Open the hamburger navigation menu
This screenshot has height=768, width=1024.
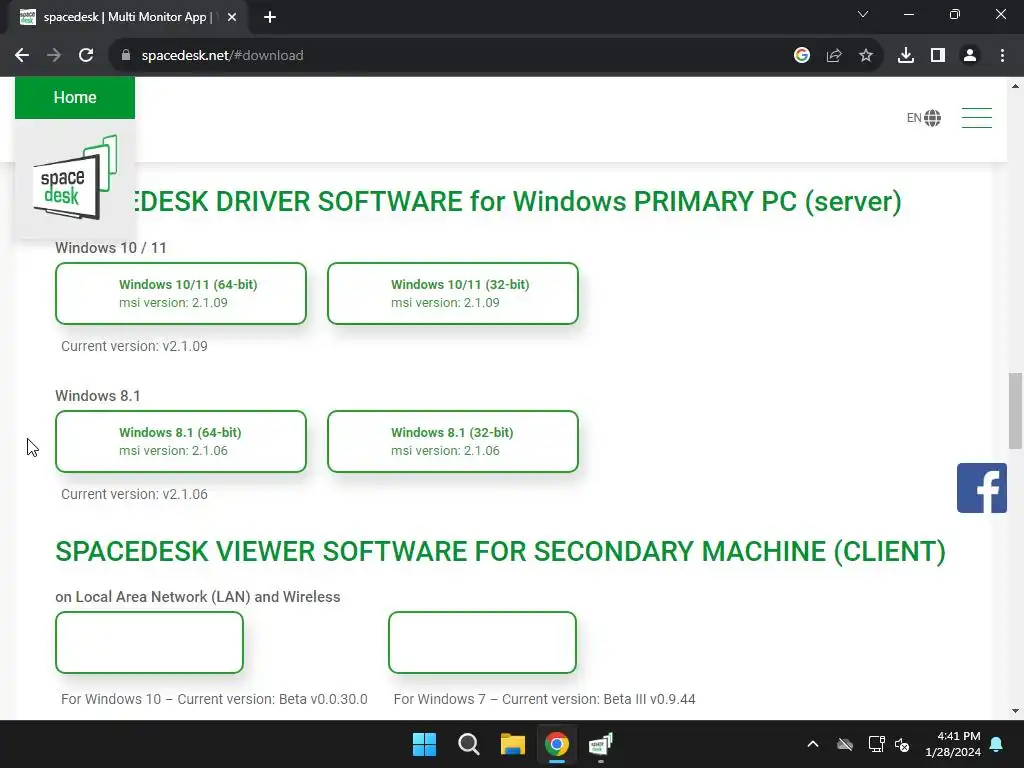[977, 118]
